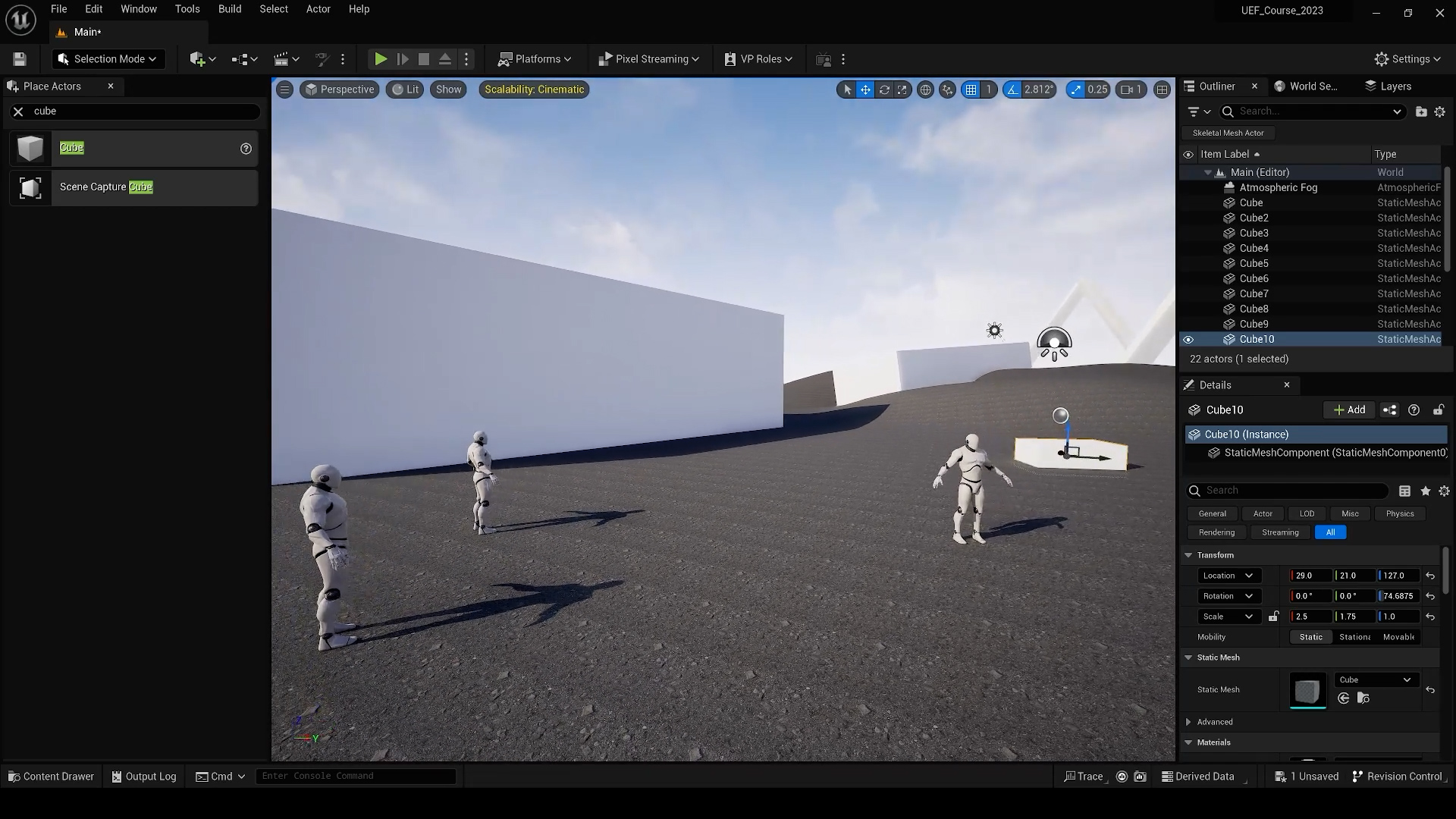The image size is (1456, 819).
Task: Set Mobility to Movable
Action: point(1398,637)
